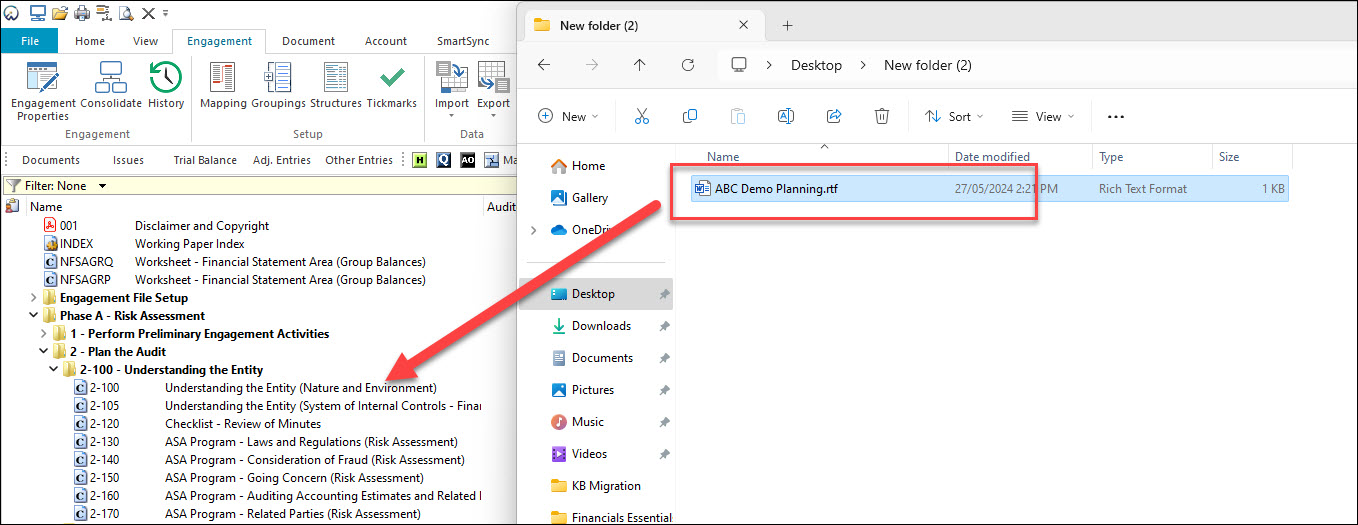Click the blue Q toolbar icon
The height and width of the screenshot is (525, 1358).
pyautogui.click(x=444, y=160)
